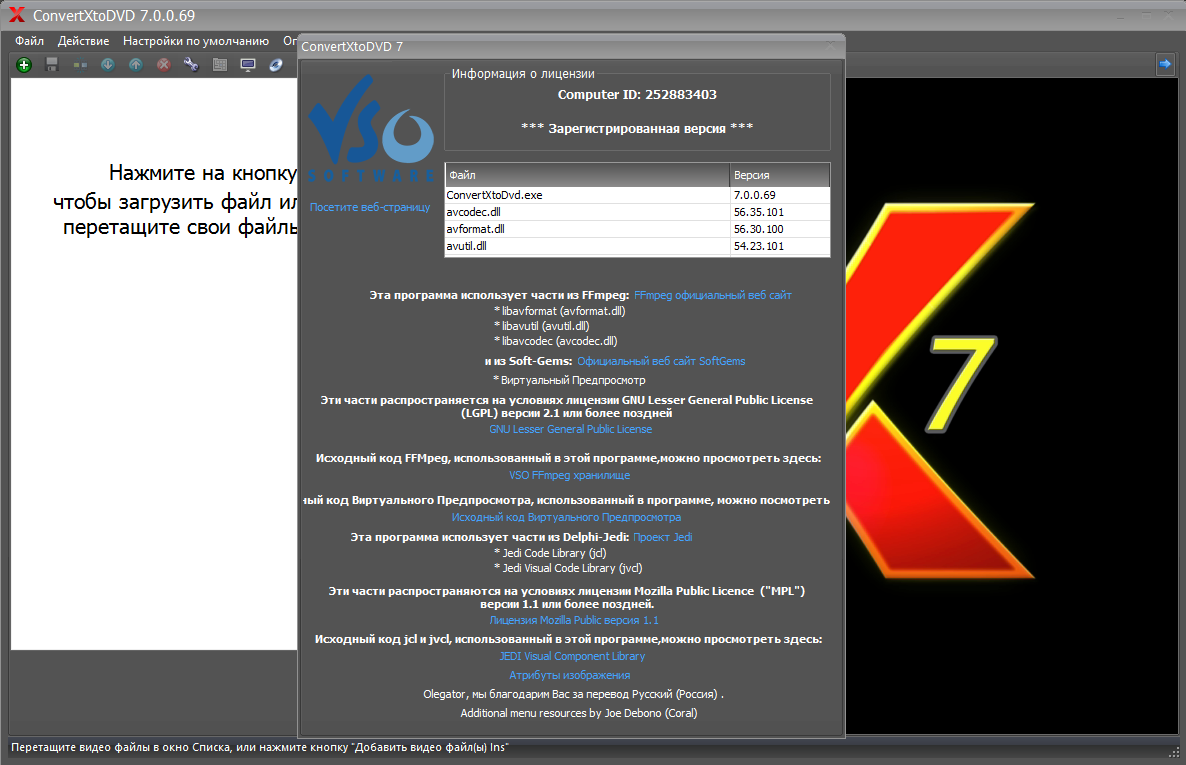Click the menu template grid icon
This screenshot has height=765, width=1186.
[x=220, y=65]
